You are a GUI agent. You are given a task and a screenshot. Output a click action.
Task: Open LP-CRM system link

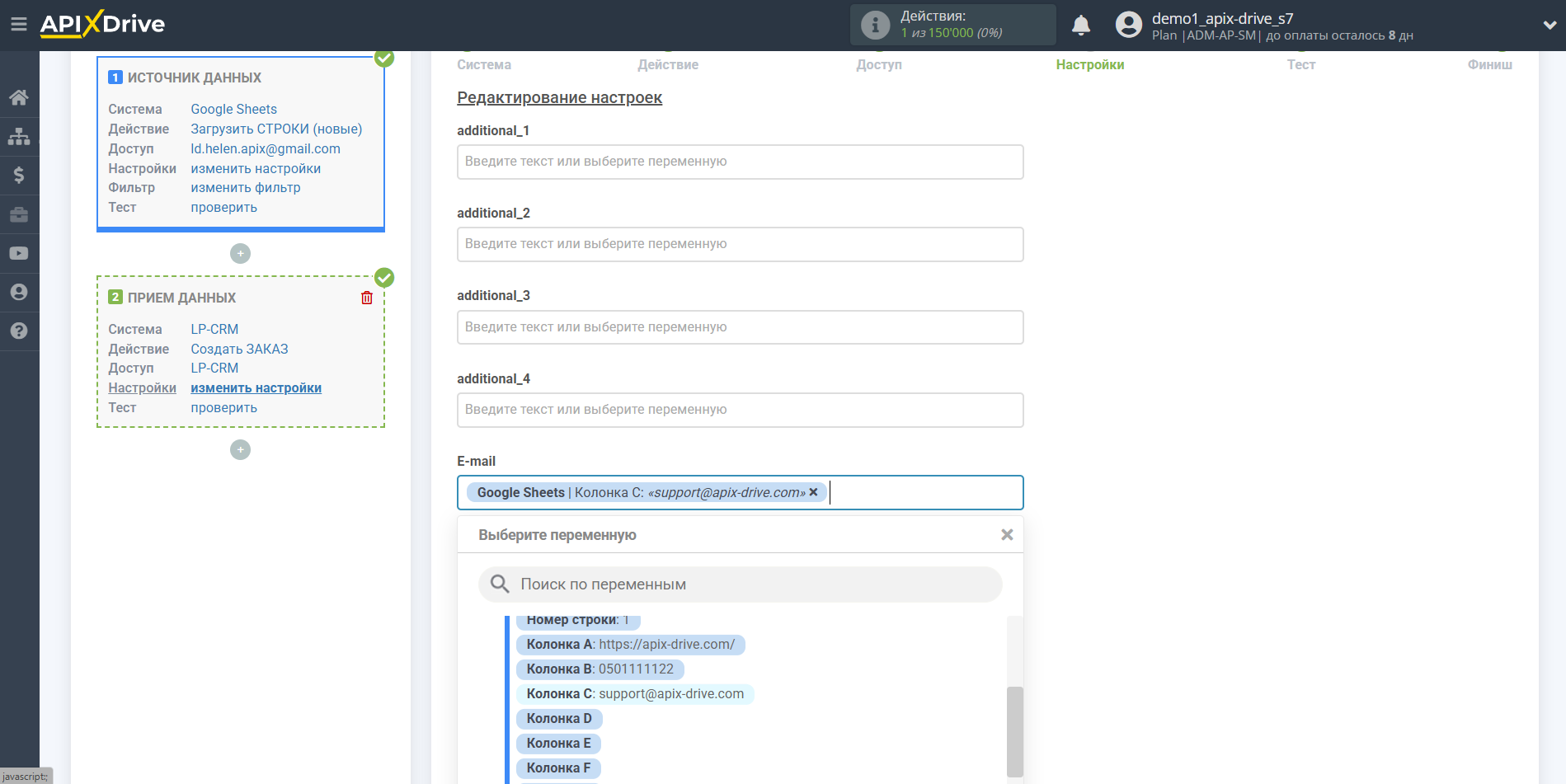[214, 329]
